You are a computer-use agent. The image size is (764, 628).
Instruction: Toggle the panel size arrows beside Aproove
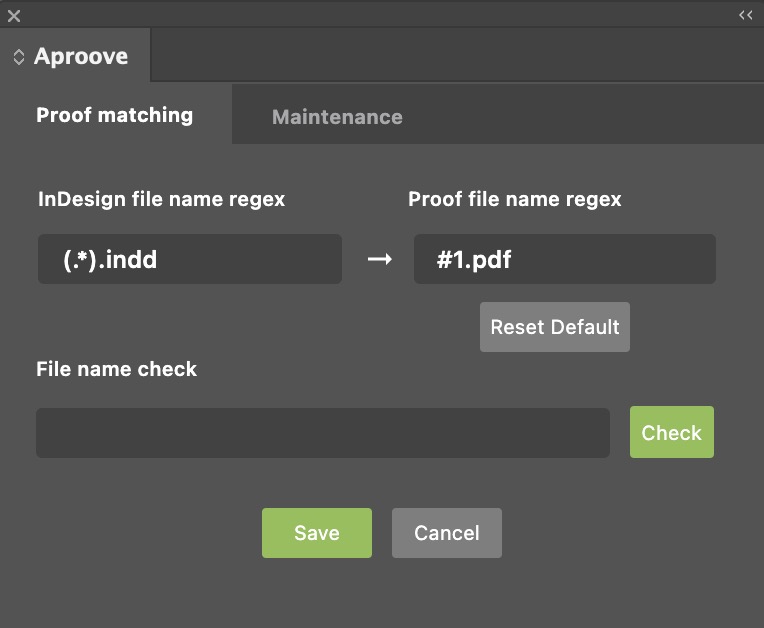point(19,57)
